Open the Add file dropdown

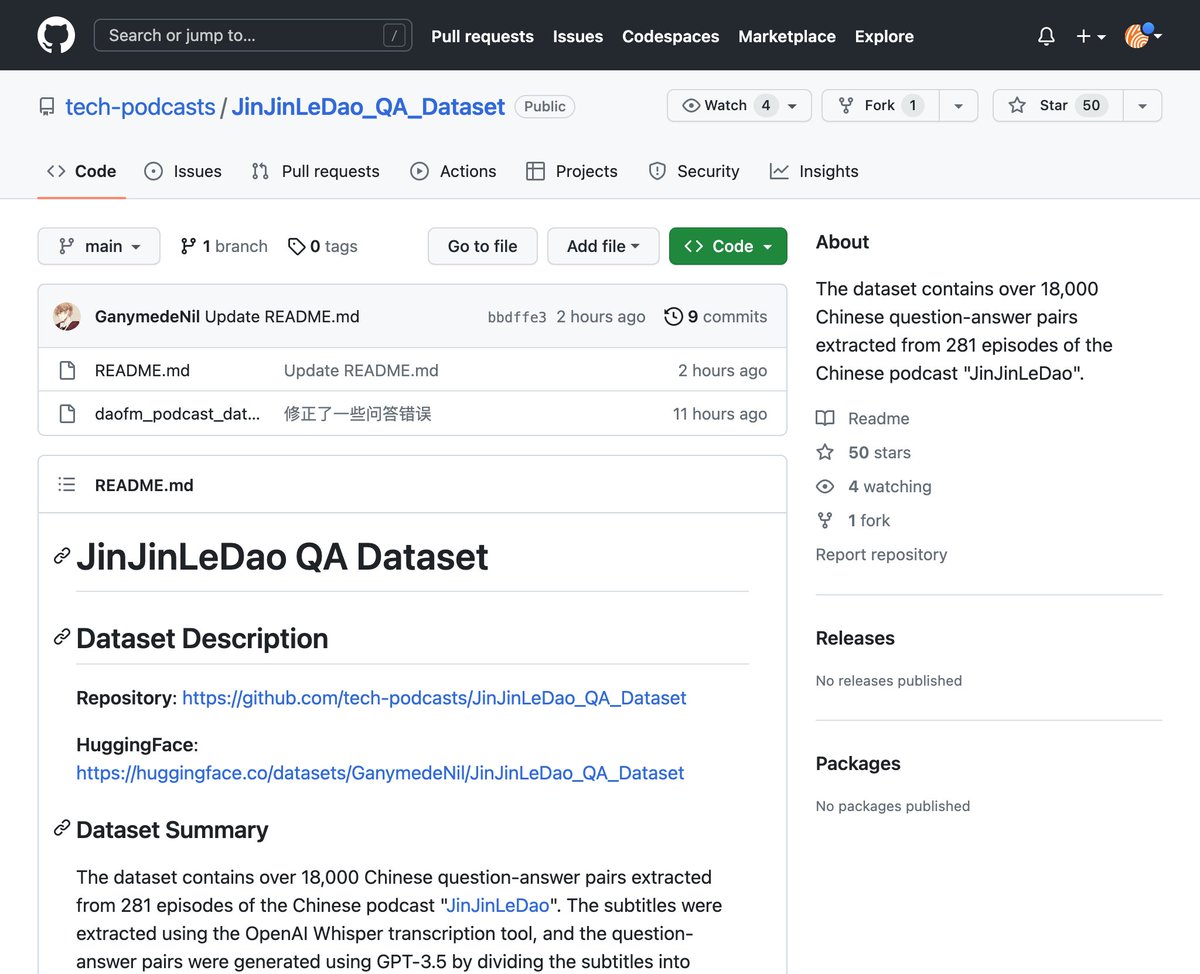click(x=603, y=246)
